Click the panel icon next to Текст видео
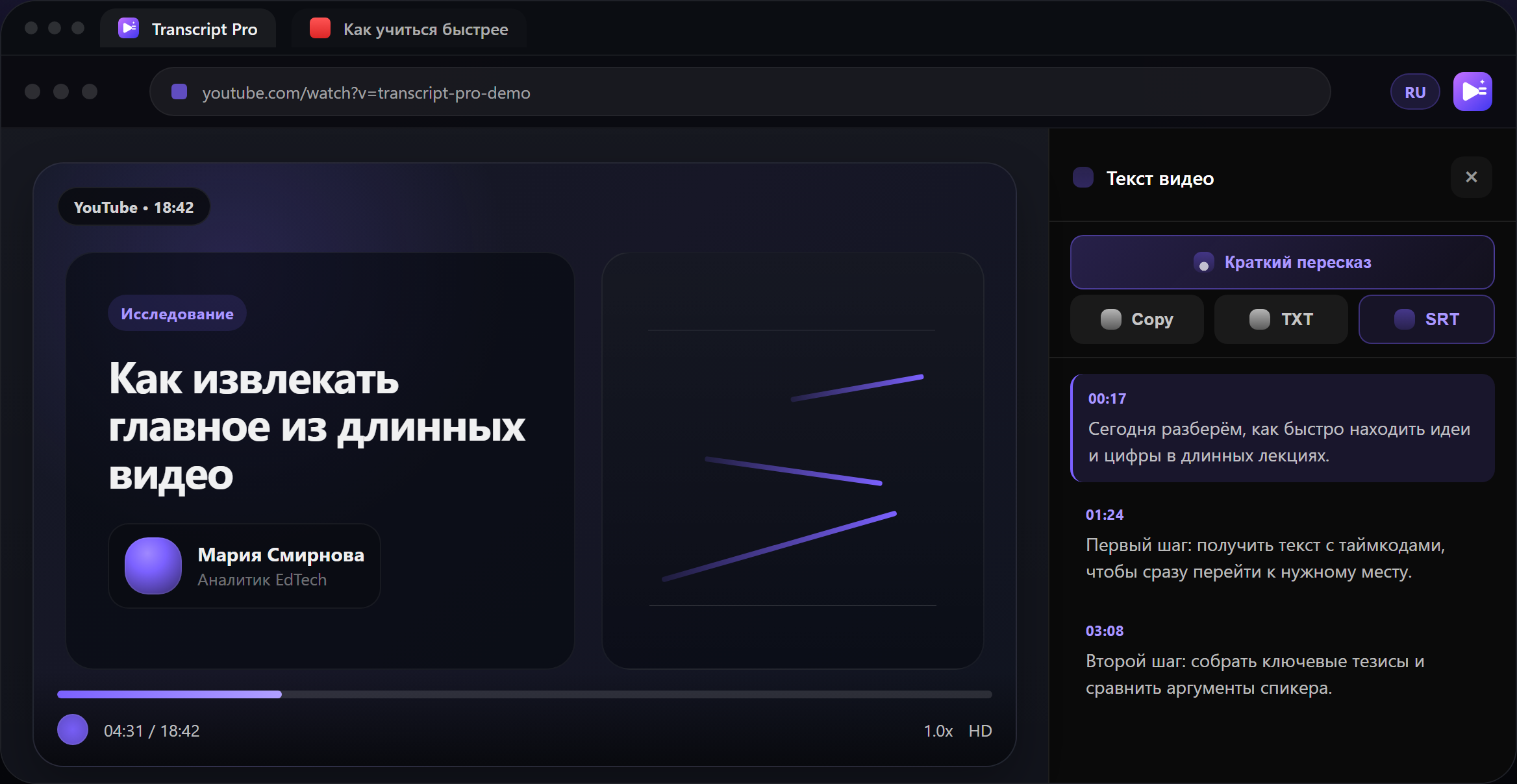This screenshot has height=784, width=1517. (x=1083, y=177)
